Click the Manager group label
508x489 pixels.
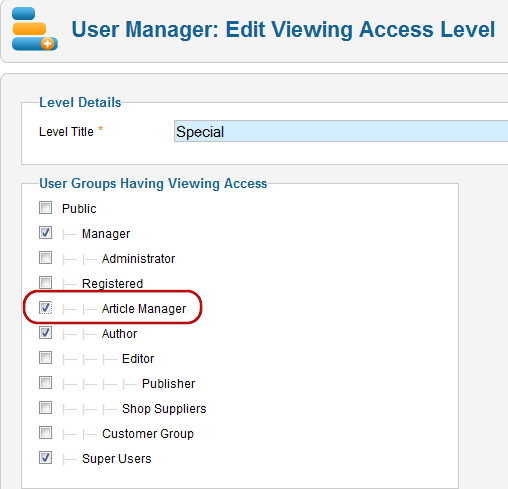(x=106, y=234)
